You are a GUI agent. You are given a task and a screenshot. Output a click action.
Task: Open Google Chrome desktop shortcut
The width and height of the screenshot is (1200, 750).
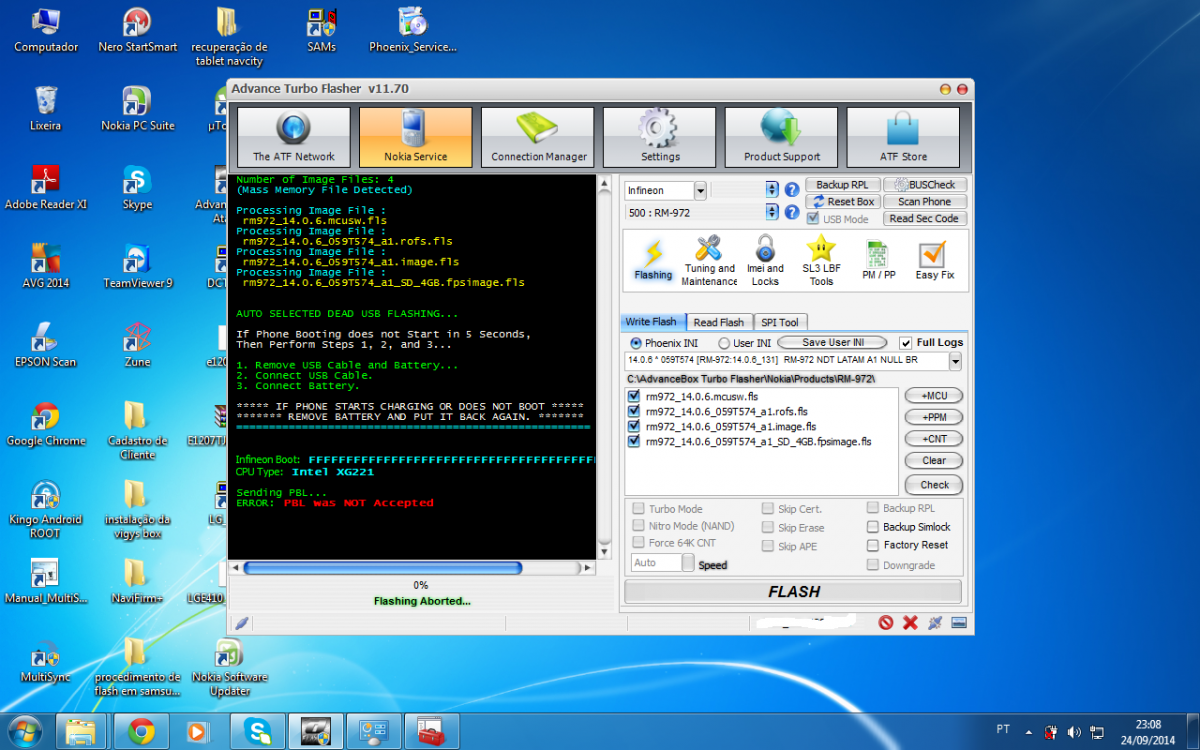coord(46,424)
